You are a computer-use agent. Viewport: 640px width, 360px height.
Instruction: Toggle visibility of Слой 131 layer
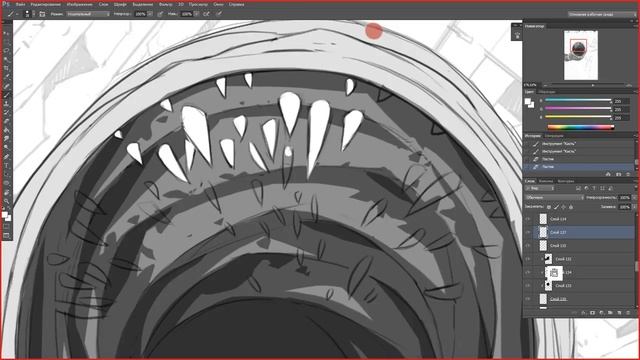coord(528,259)
